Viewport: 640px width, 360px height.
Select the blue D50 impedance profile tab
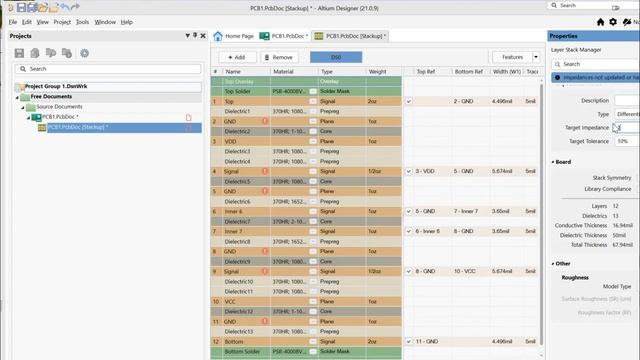click(x=336, y=57)
